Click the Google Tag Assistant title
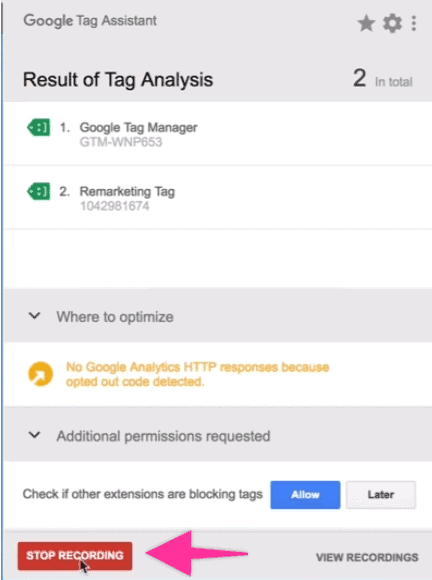 (90, 21)
